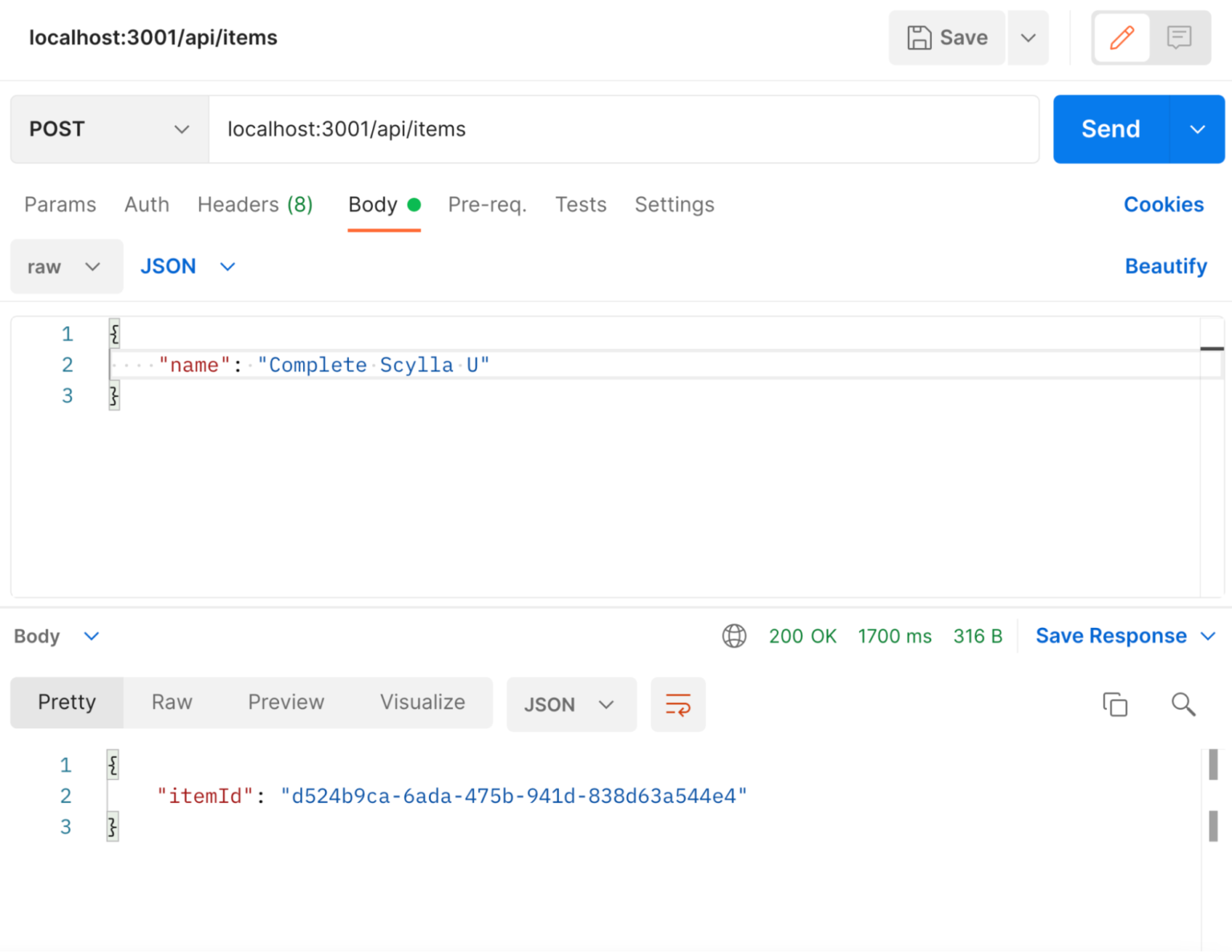Switch response view to Preview
The image size is (1232, 952).
pos(286,702)
